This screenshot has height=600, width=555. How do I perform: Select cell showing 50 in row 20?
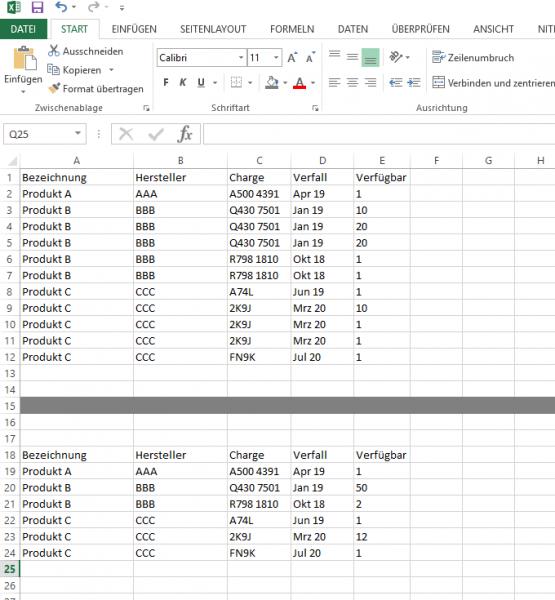382,488
